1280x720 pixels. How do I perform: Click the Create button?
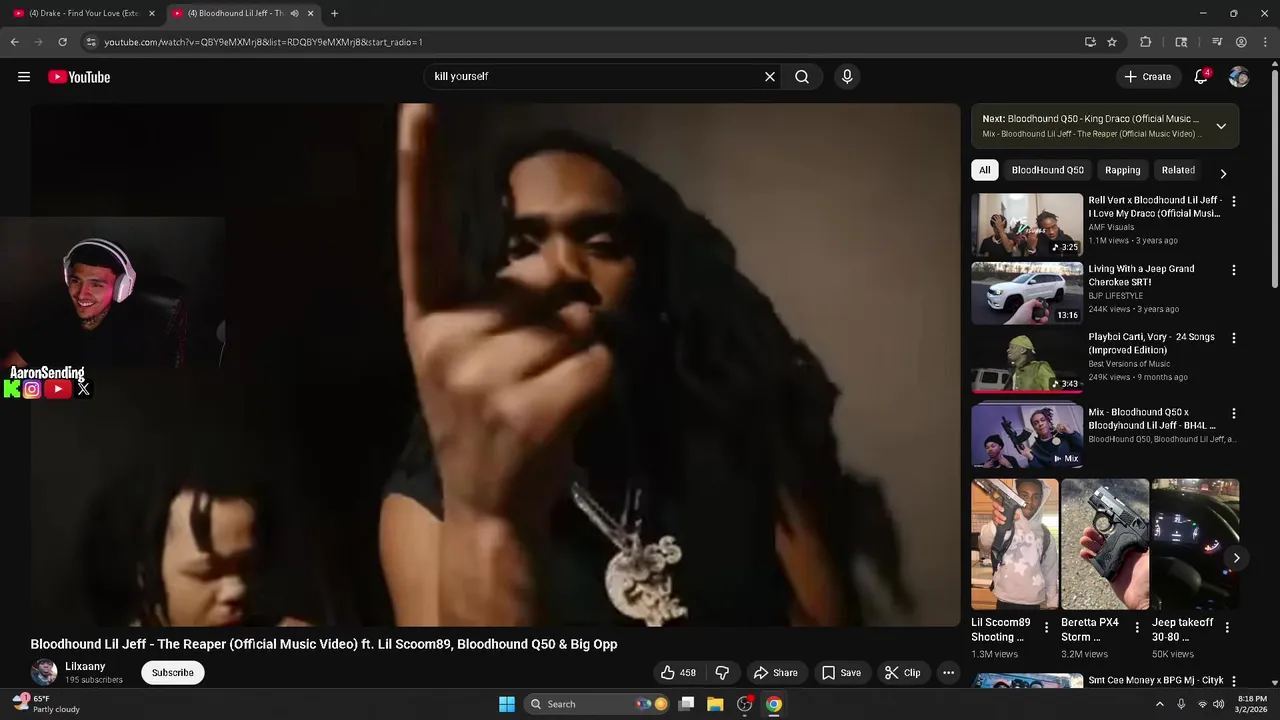(1147, 77)
